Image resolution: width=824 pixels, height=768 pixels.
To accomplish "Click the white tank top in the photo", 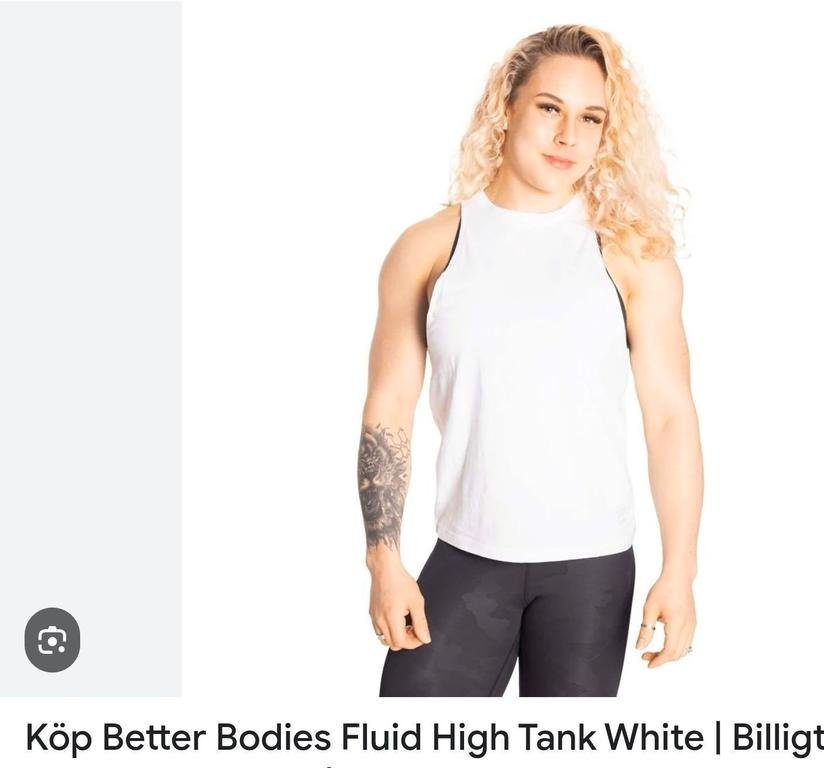I will pyautogui.click(x=530, y=378).
